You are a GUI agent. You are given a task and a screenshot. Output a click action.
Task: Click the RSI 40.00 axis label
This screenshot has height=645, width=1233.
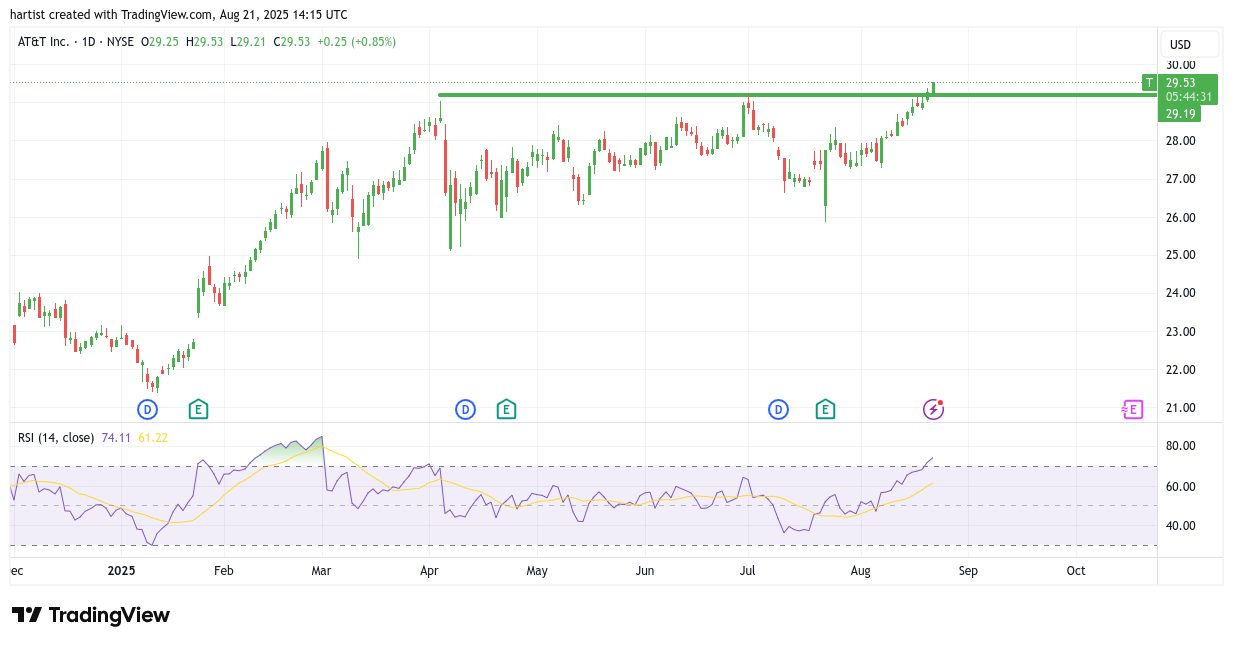[1181, 526]
